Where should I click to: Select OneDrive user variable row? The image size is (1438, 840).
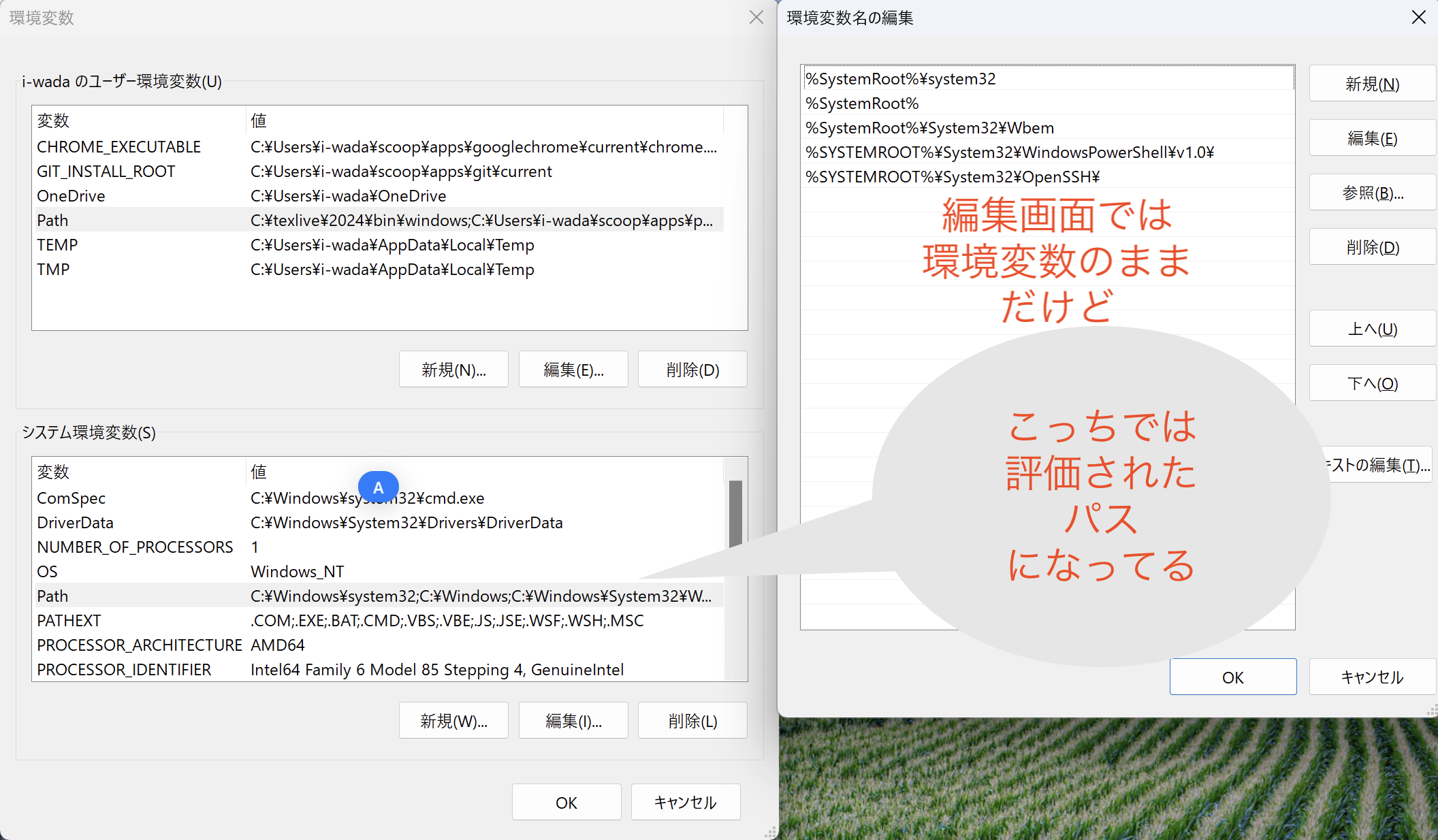tap(379, 195)
